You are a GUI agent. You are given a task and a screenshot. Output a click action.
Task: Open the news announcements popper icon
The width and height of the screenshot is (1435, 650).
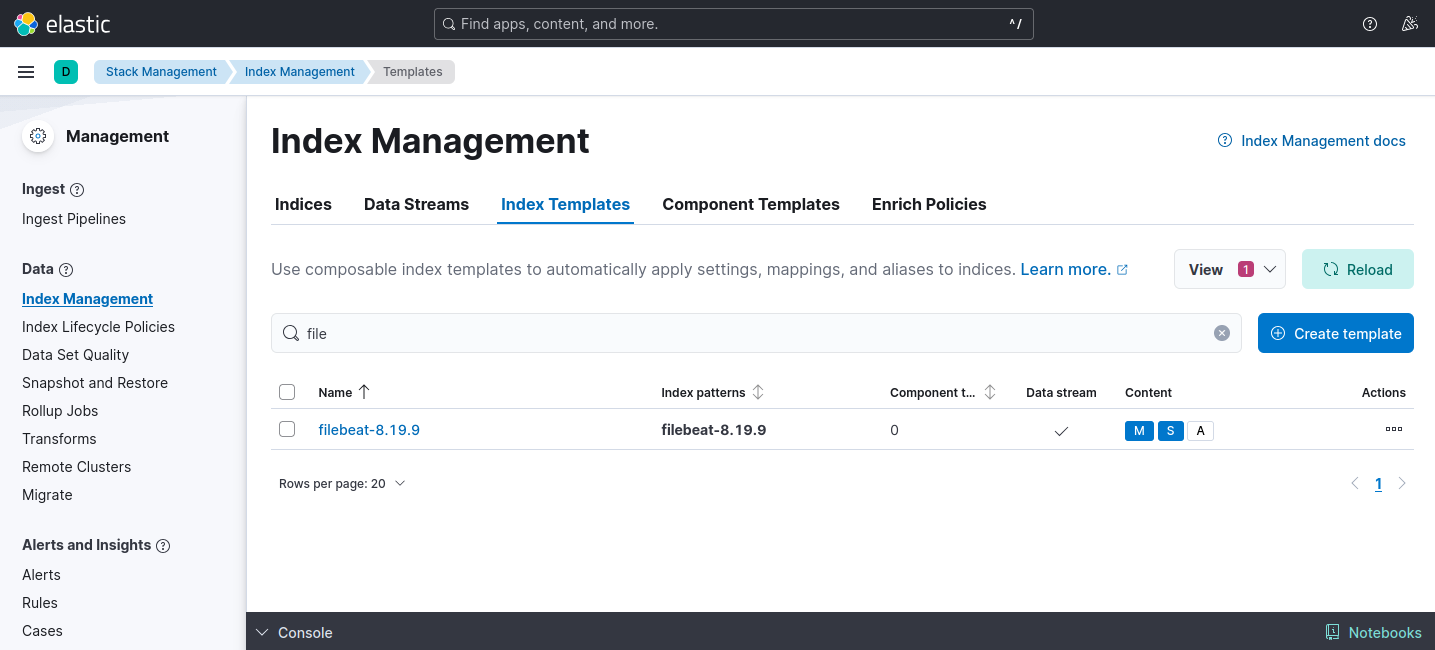1410,23
